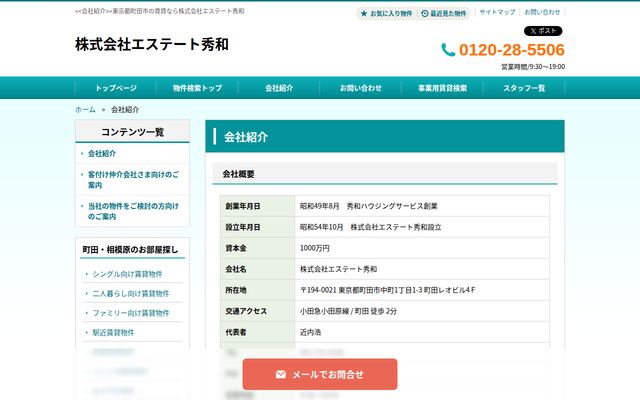Click 町田・相模原のお部屋探し heading
The height and width of the screenshot is (400, 640).
(130, 249)
